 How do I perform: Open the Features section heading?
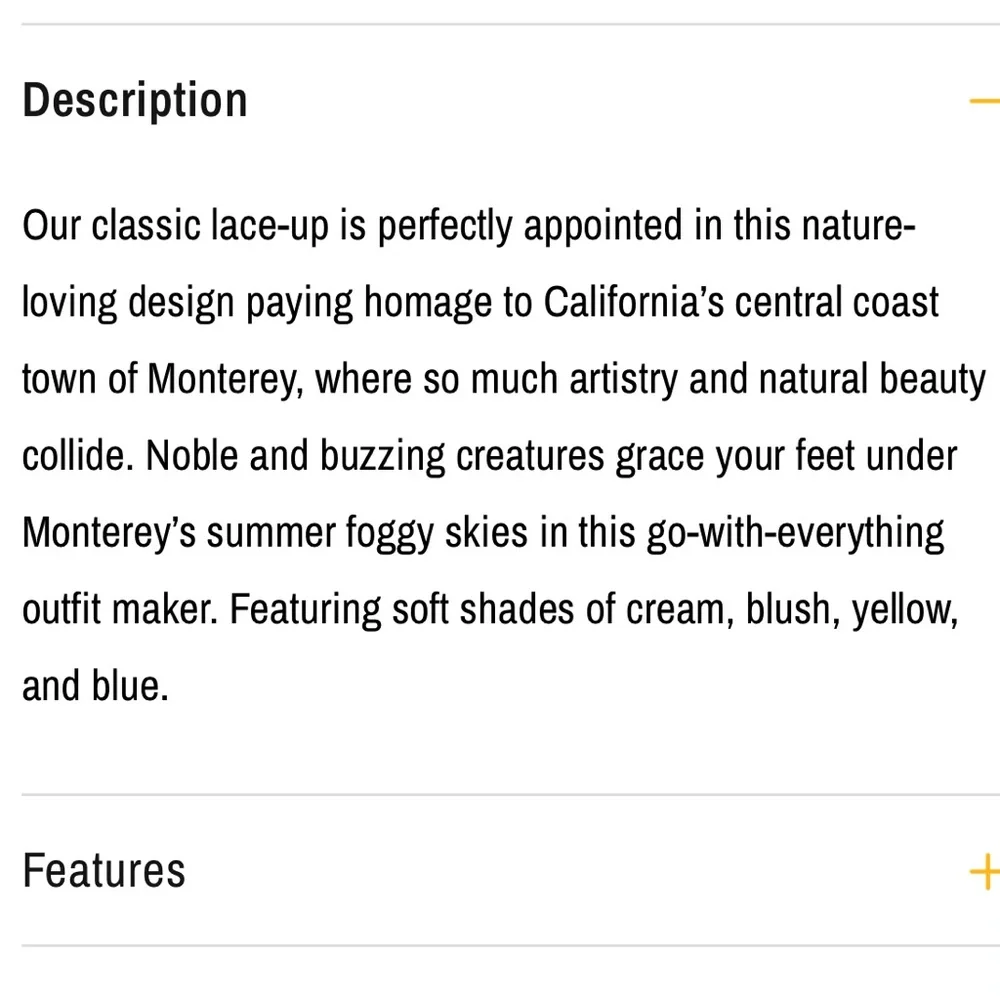[x=104, y=871]
